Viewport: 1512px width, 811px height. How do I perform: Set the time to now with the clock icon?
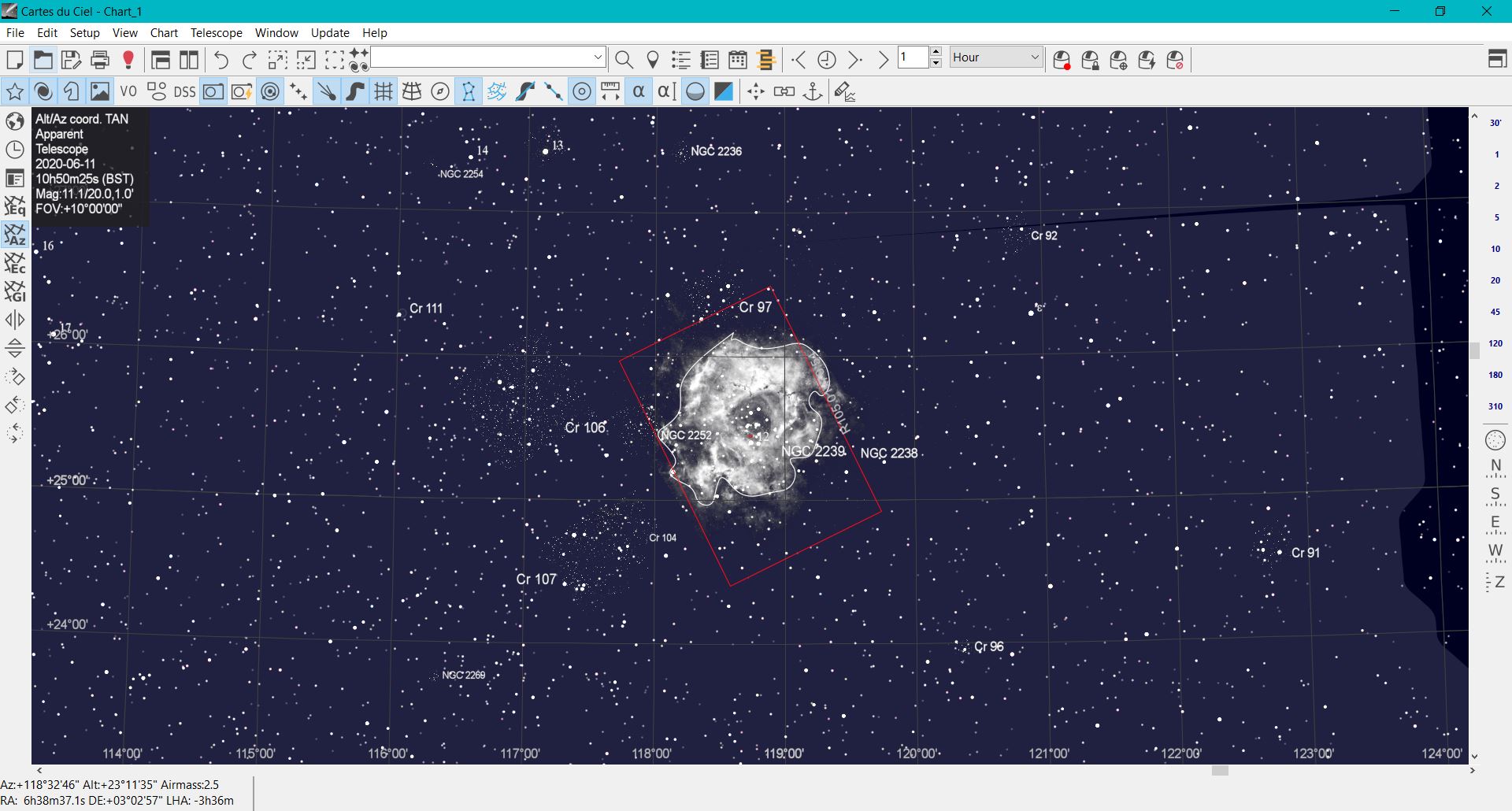coord(826,60)
